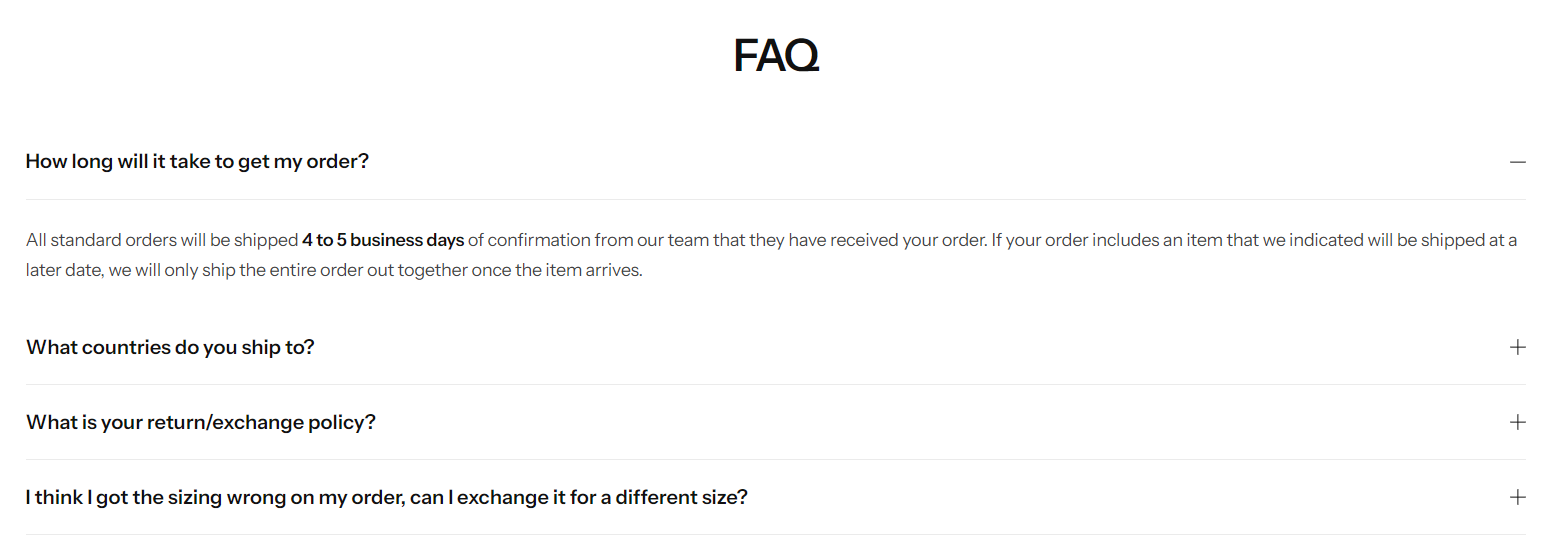Viewport: 1564px width, 555px height.
Task: Click the words "get my order" in the first question
Action: [x=303, y=162]
